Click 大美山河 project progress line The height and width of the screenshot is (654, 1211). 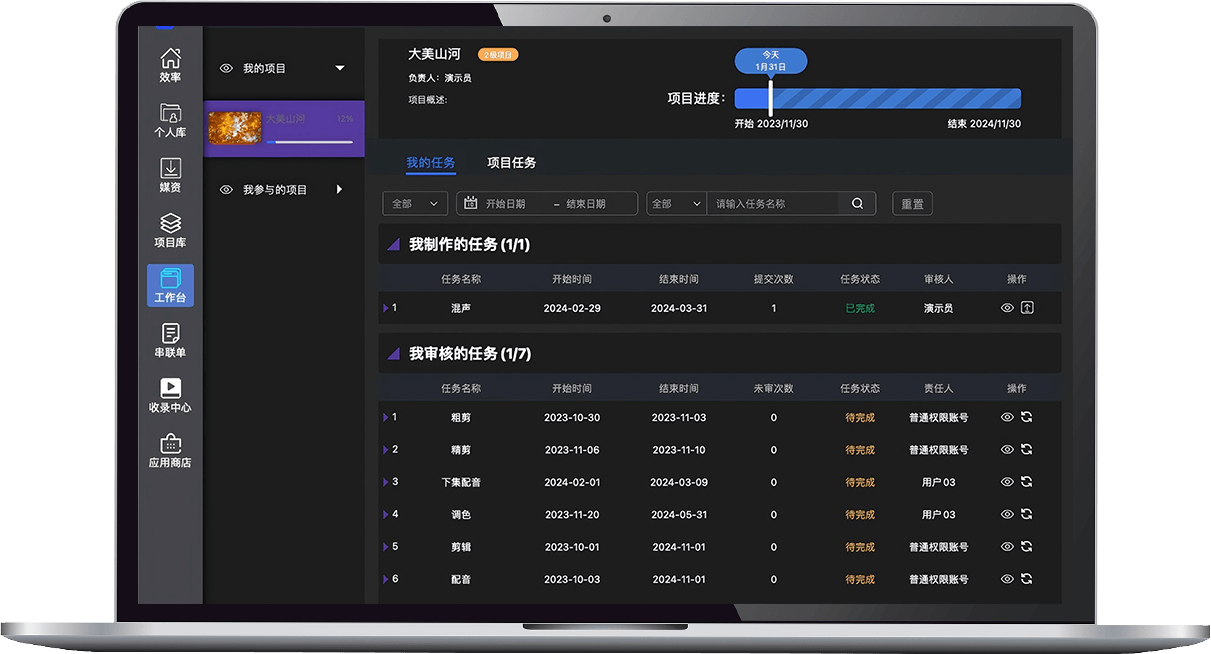coord(309,142)
